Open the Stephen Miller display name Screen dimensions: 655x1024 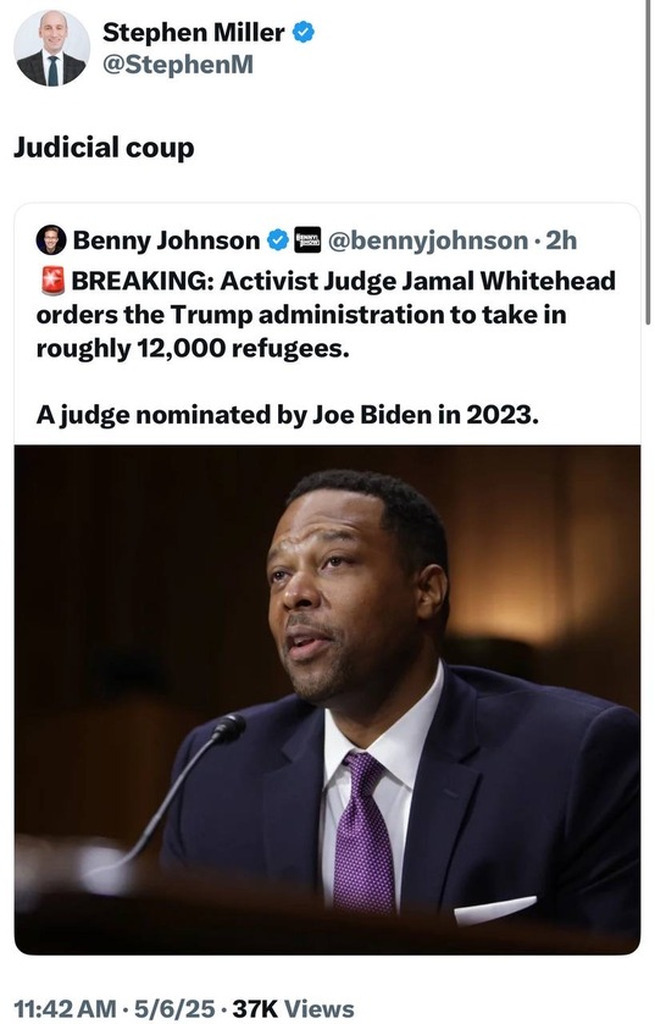pyautogui.click(x=193, y=33)
